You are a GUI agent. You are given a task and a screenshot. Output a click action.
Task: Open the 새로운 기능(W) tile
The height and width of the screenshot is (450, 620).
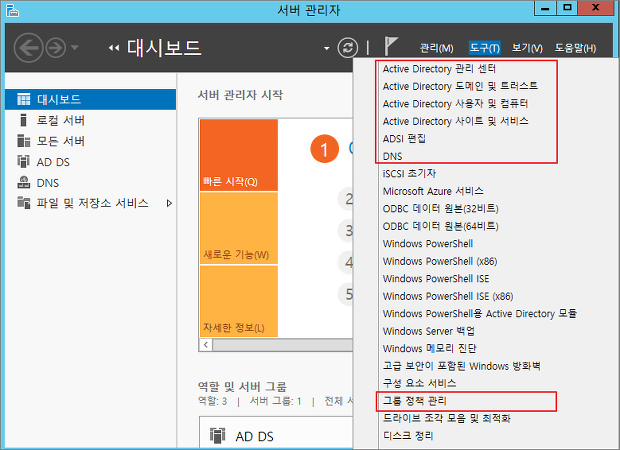[239, 228]
